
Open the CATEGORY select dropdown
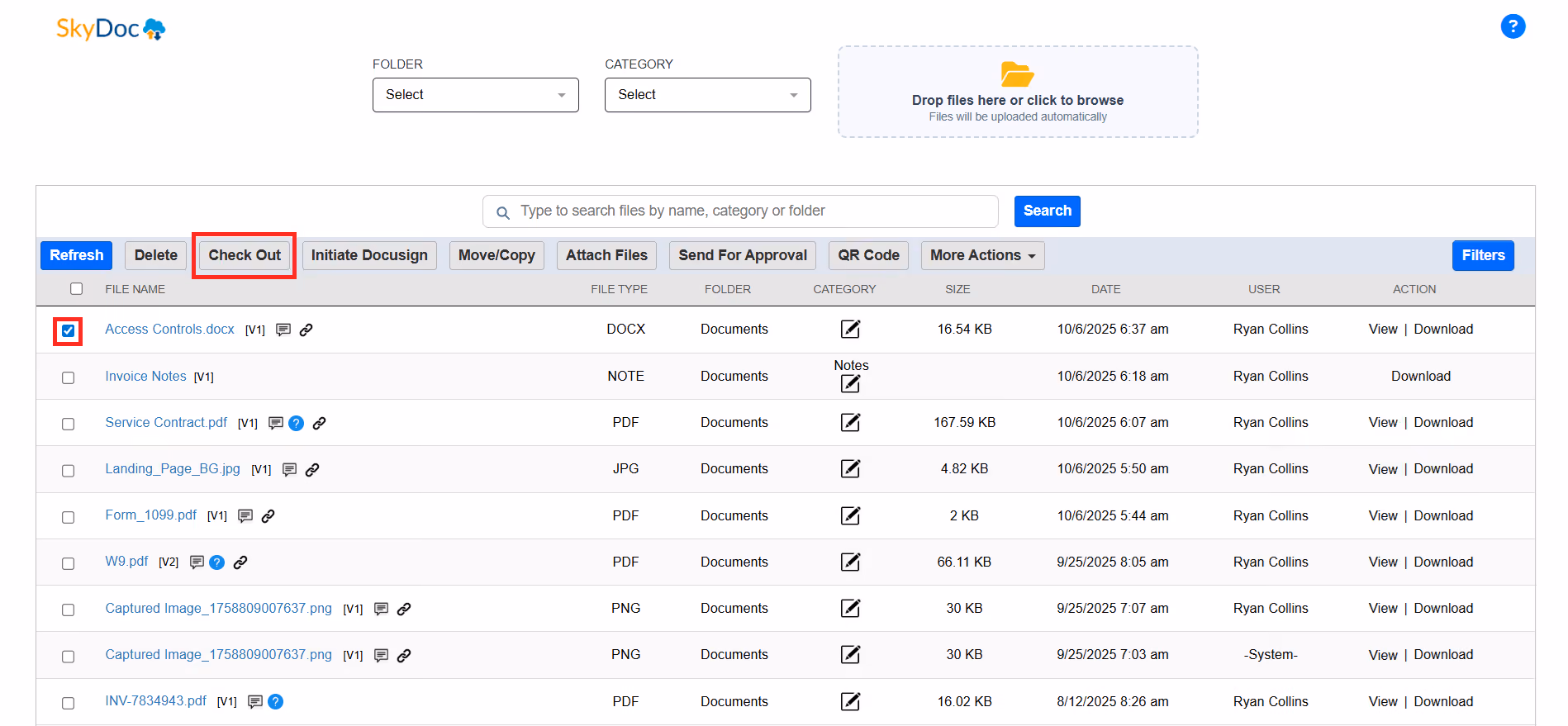(708, 95)
